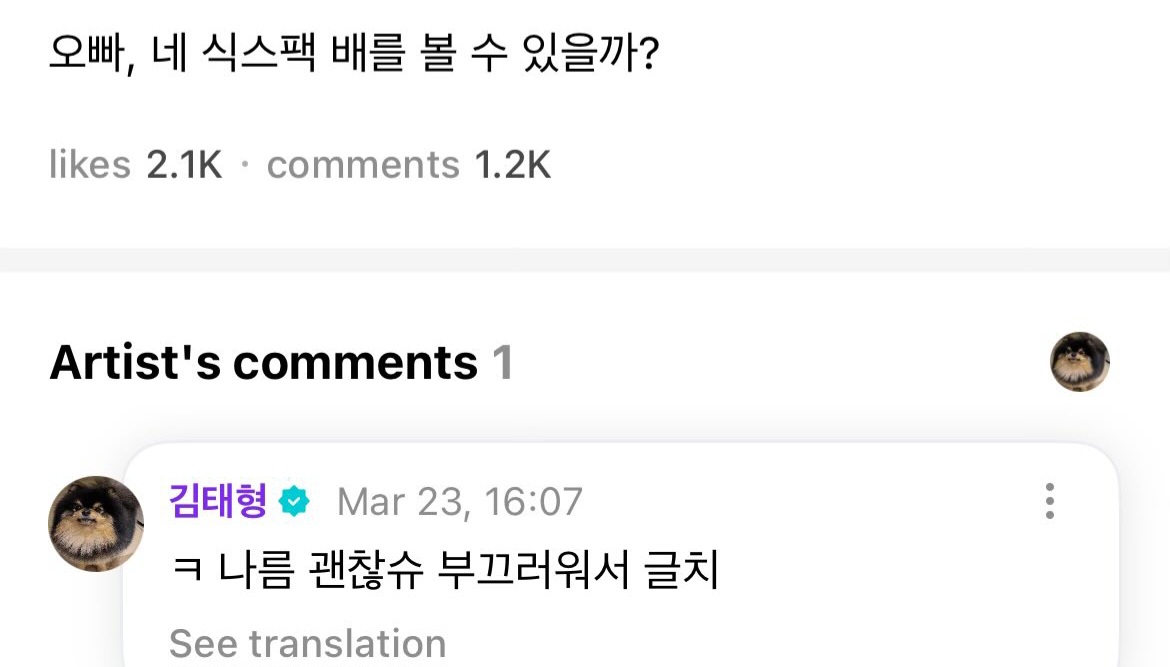Click the word comments below the post

(363, 165)
